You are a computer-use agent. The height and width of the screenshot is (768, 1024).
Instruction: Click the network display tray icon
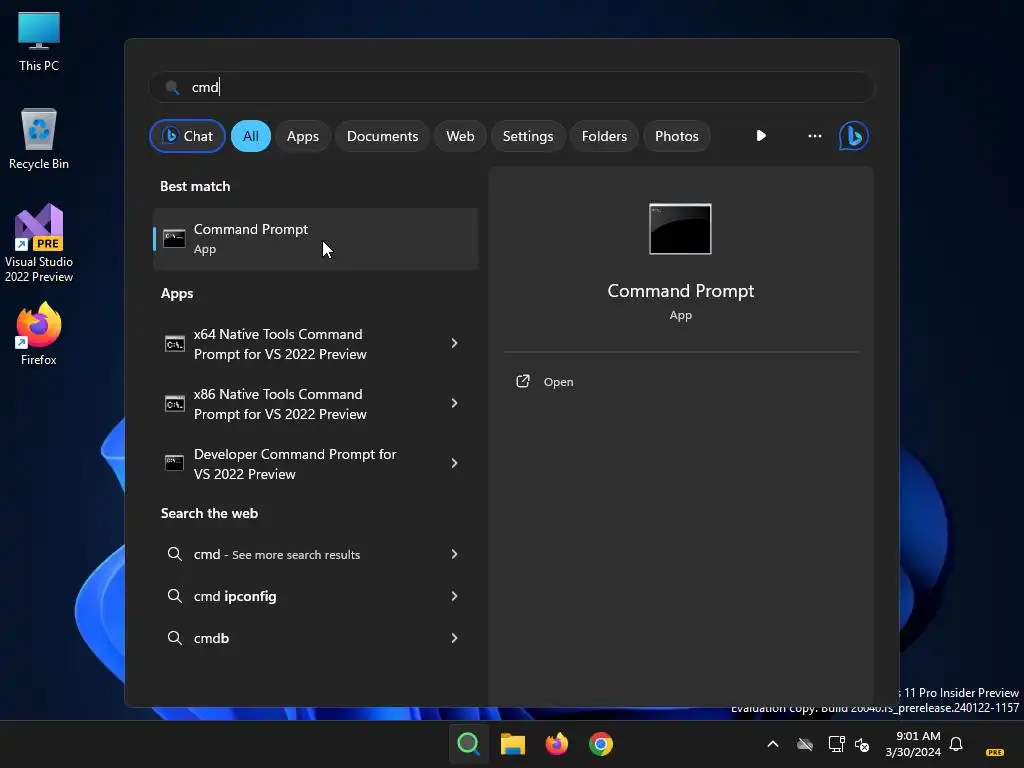tap(836, 744)
